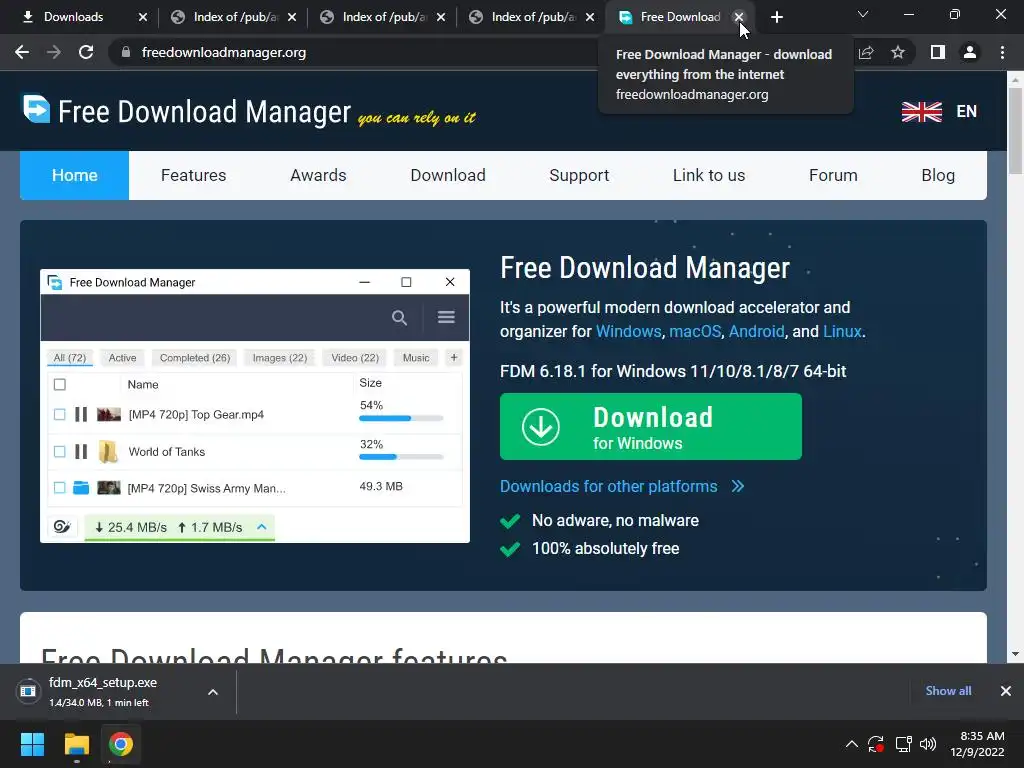Open the Windows Start menu
1024x768 pixels.
pos(32,744)
